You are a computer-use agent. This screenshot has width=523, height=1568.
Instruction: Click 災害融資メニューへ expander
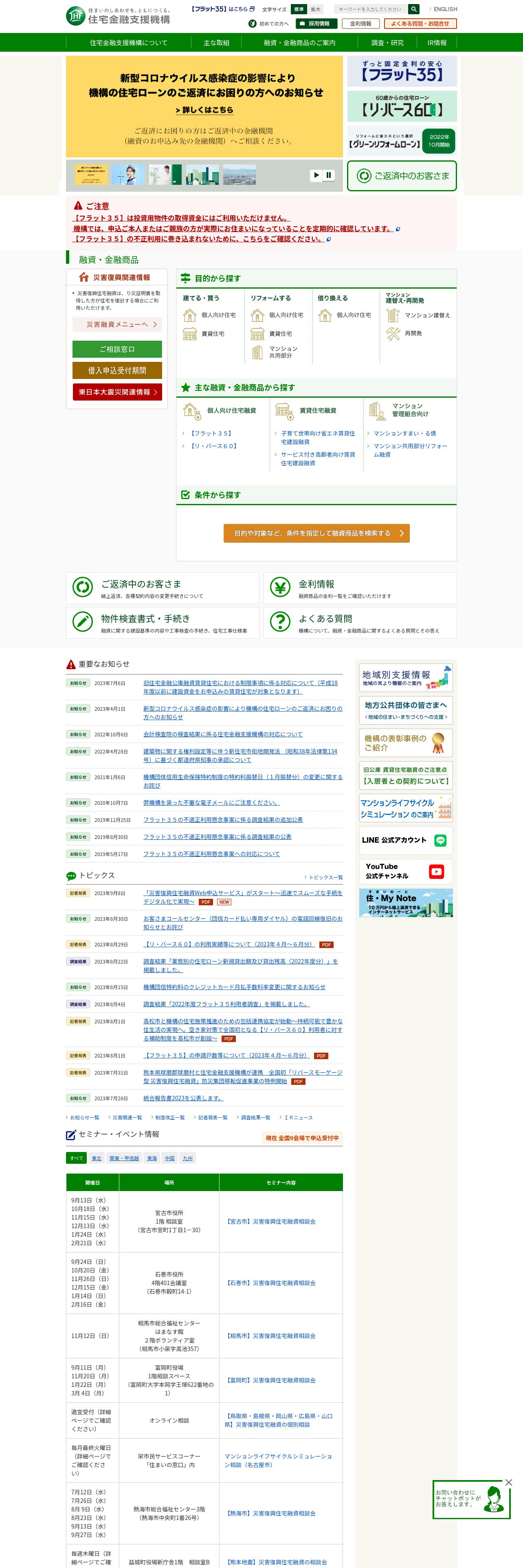coord(117,324)
